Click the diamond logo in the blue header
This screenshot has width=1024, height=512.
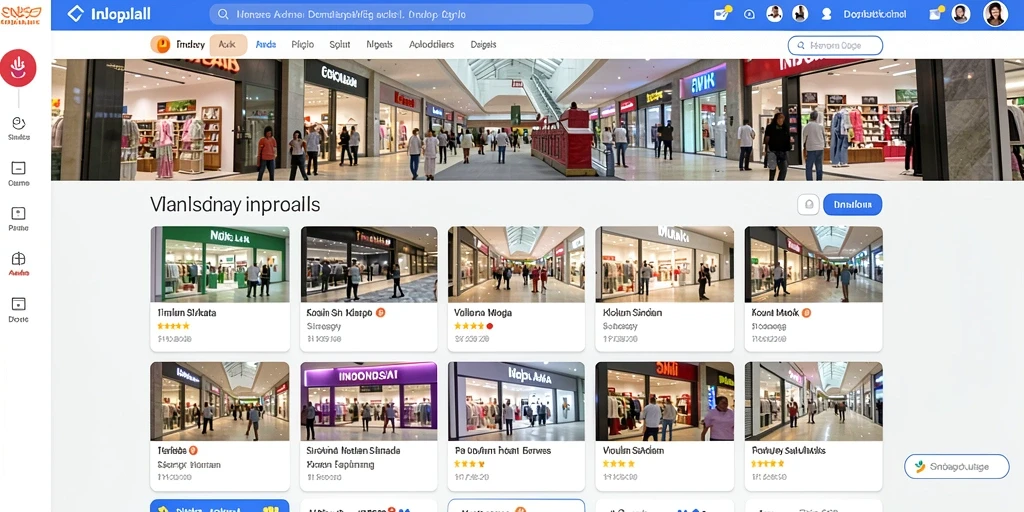pyautogui.click(x=76, y=14)
